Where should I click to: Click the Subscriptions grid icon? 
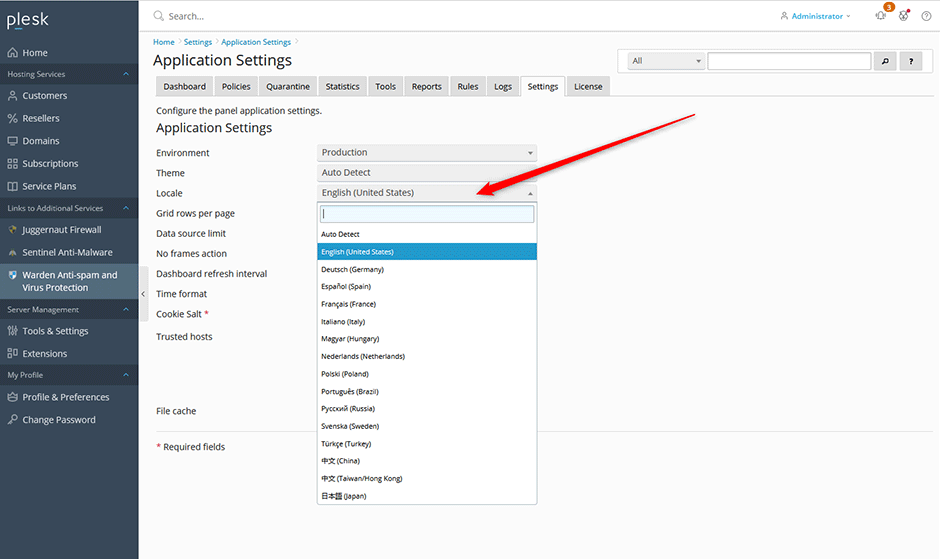(x=13, y=164)
